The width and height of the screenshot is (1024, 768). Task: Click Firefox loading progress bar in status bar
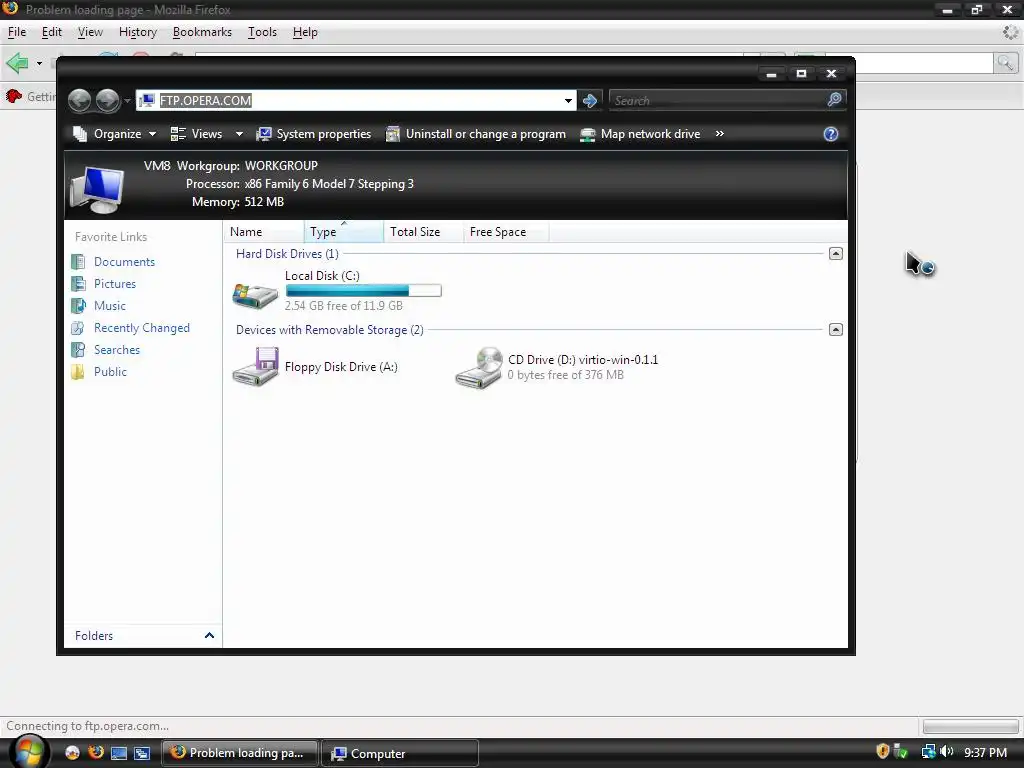click(970, 726)
